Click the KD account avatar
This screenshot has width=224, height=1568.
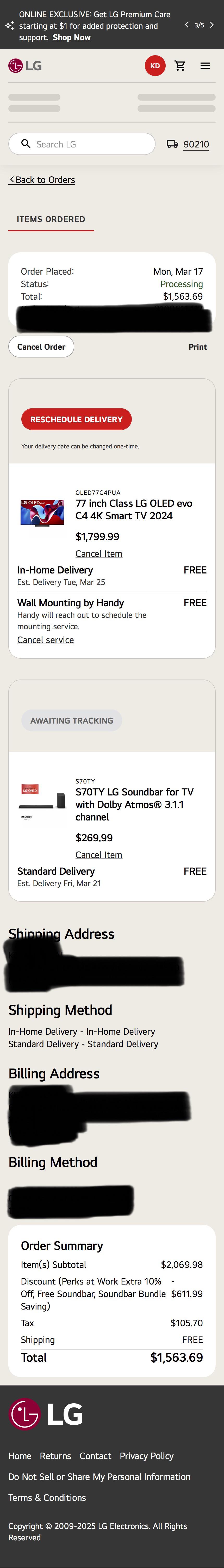155,66
